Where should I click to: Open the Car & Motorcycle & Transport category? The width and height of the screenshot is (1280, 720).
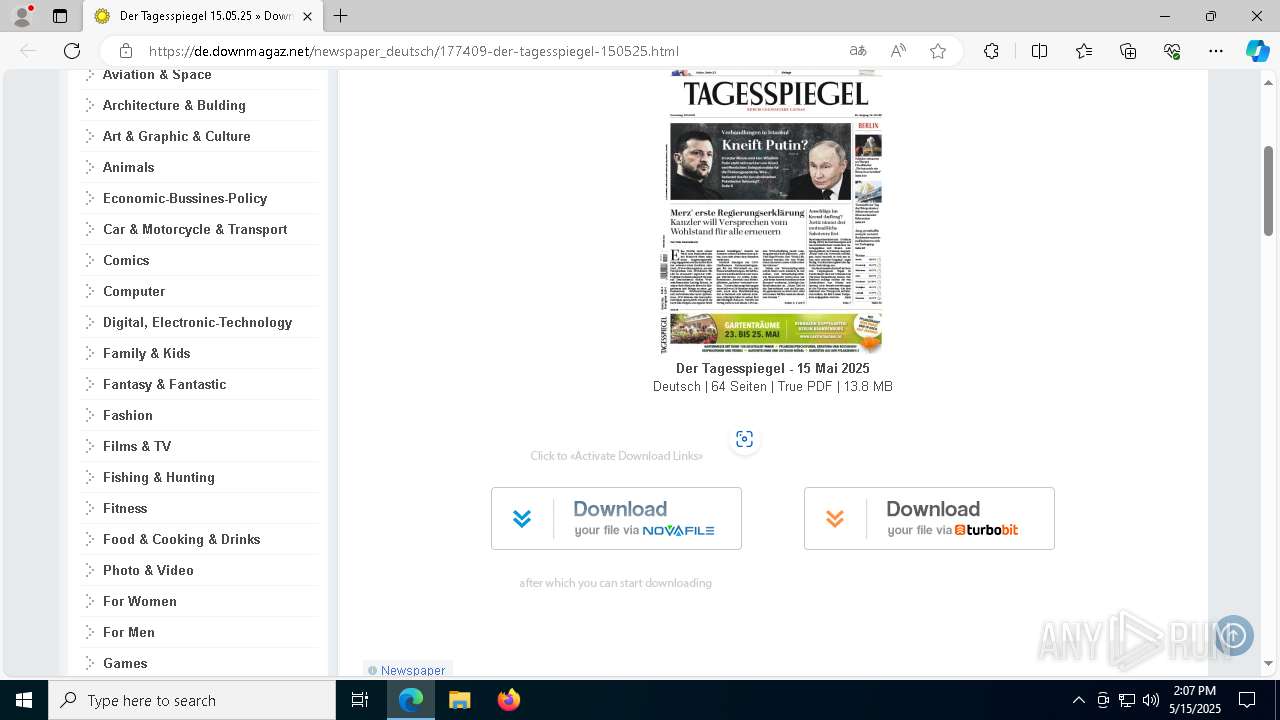click(x=195, y=229)
